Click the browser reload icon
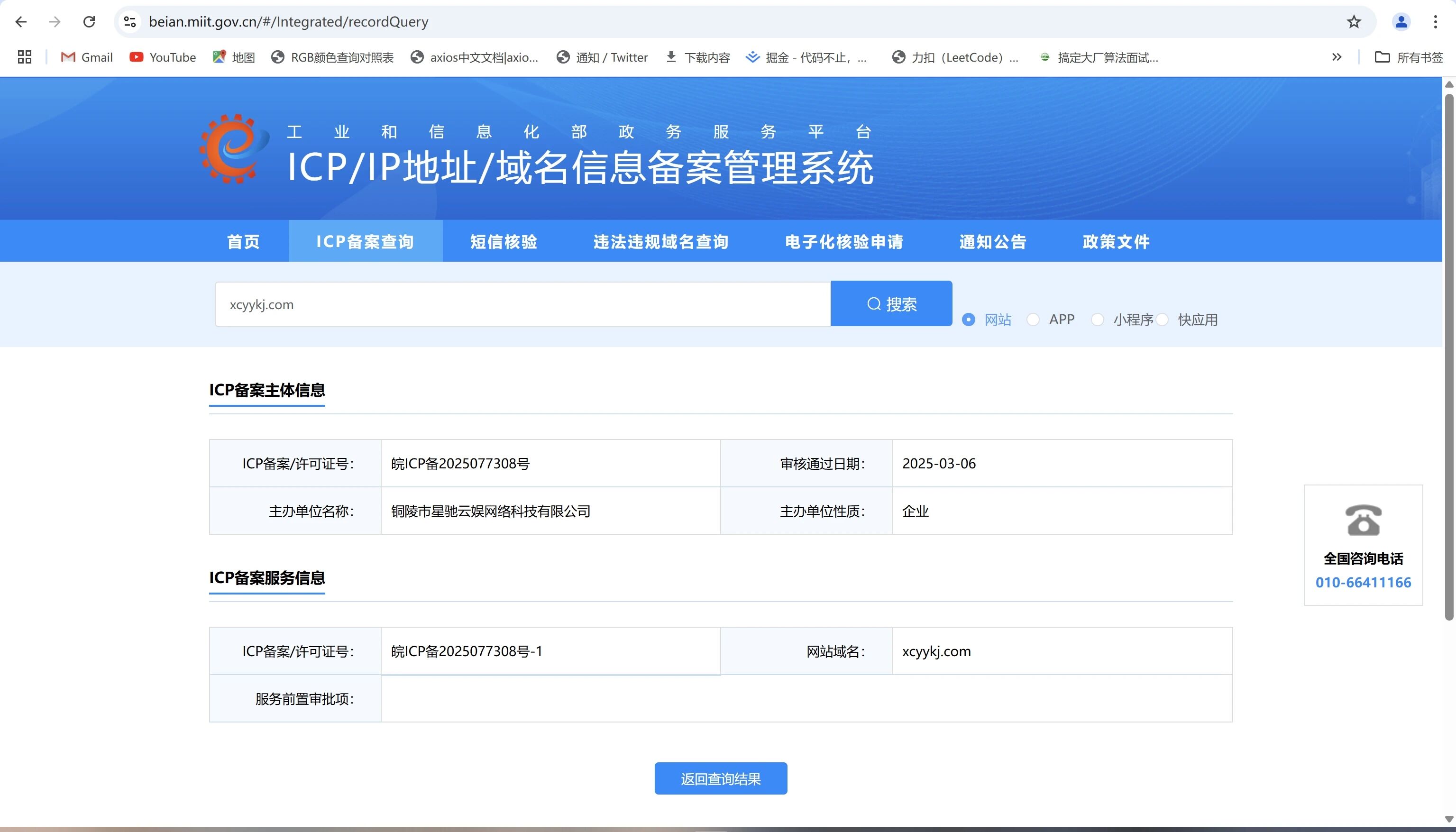Screen dimensions: 1456x832 [89, 22]
